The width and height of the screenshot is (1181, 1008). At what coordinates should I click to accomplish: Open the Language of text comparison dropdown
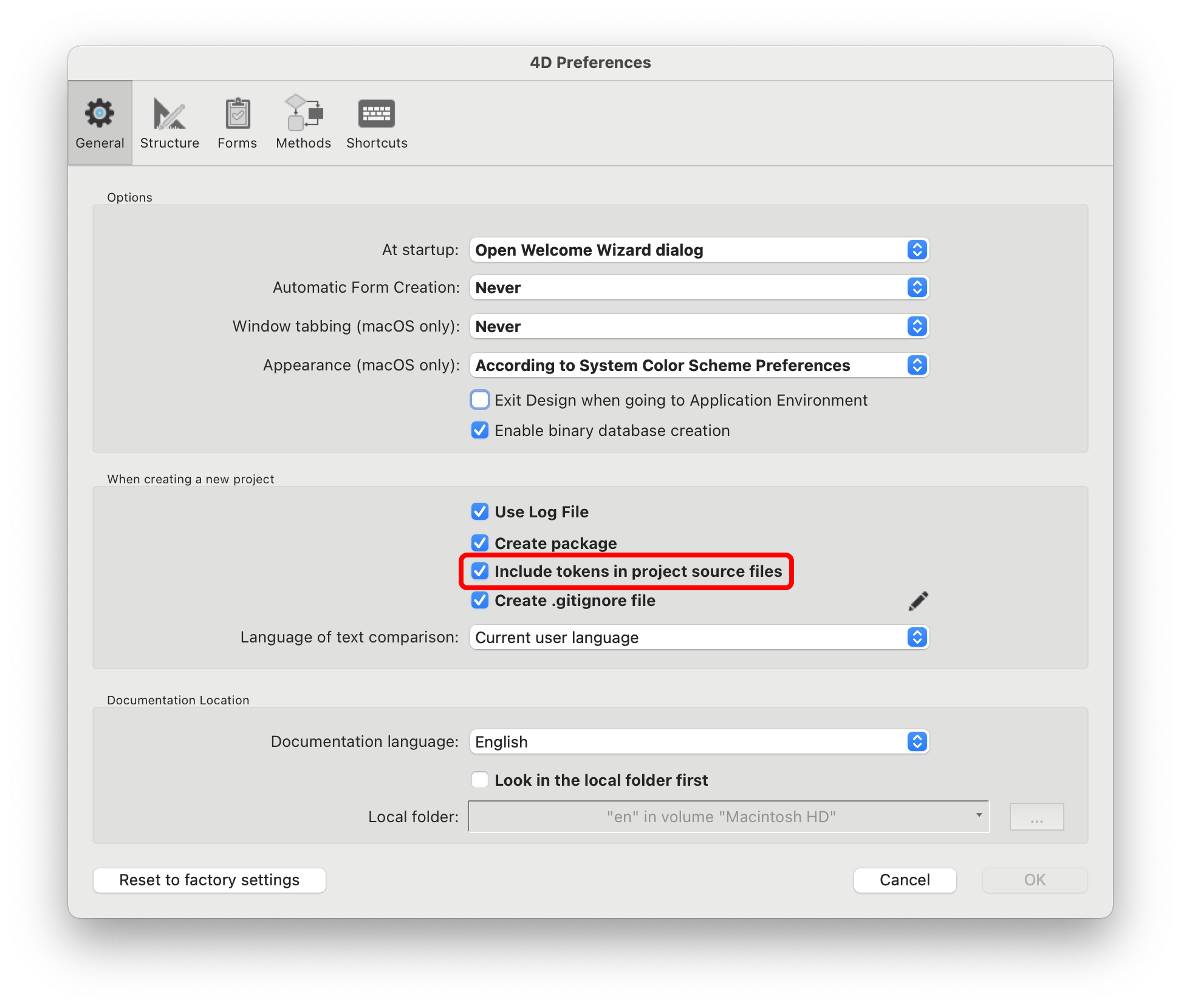(x=699, y=638)
